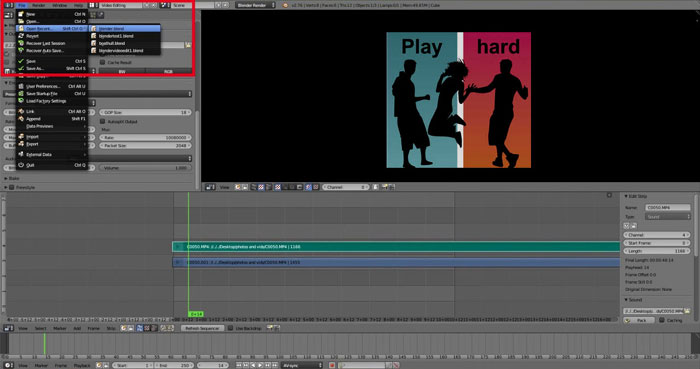Open recent file blendertest1.blend

click(x=125, y=36)
